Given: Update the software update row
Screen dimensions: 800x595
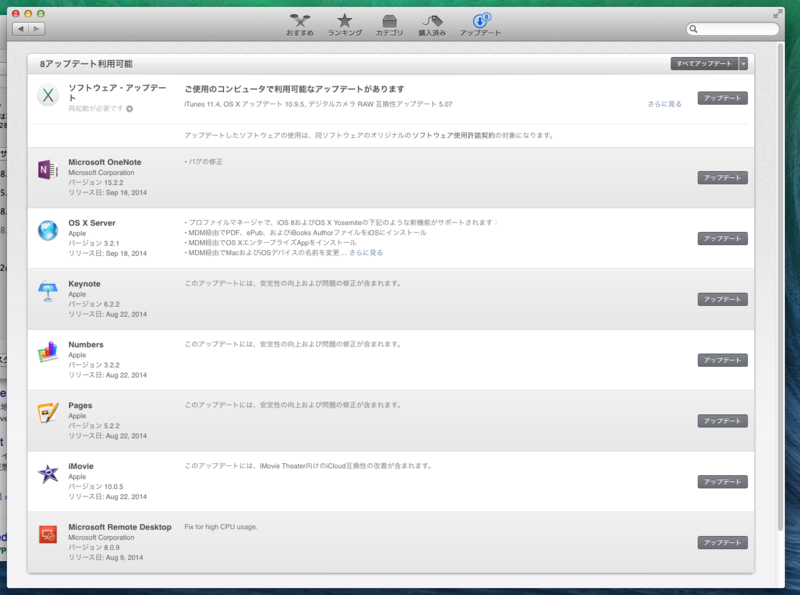Looking at the screenshot, I should pyautogui.click(x=722, y=98).
